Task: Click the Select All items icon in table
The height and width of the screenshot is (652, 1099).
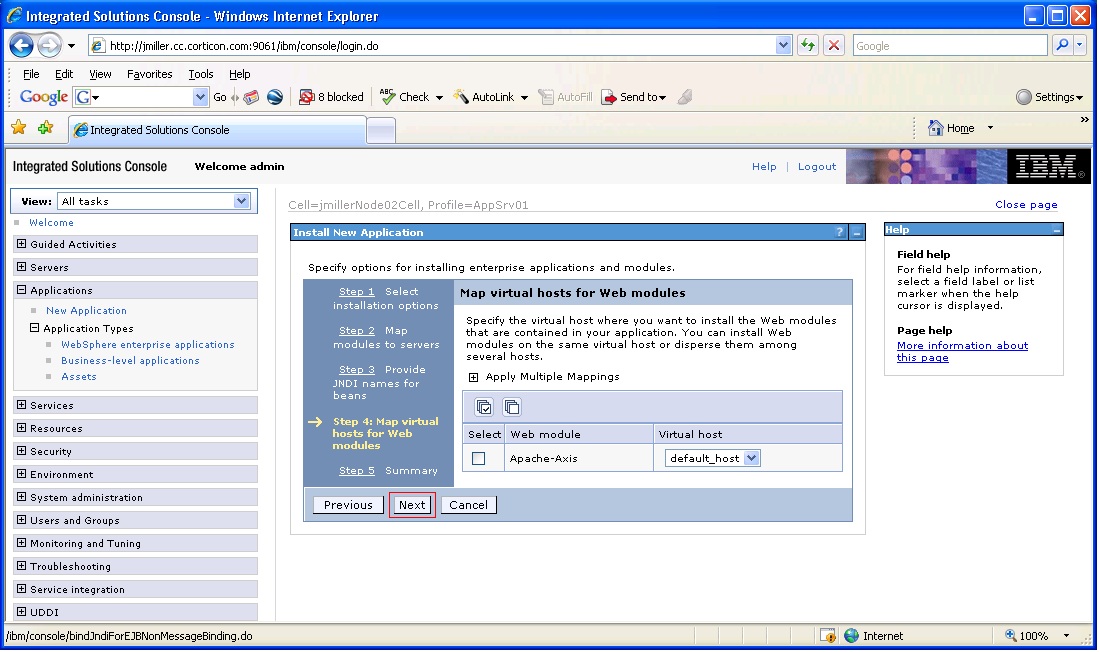Action: click(484, 407)
